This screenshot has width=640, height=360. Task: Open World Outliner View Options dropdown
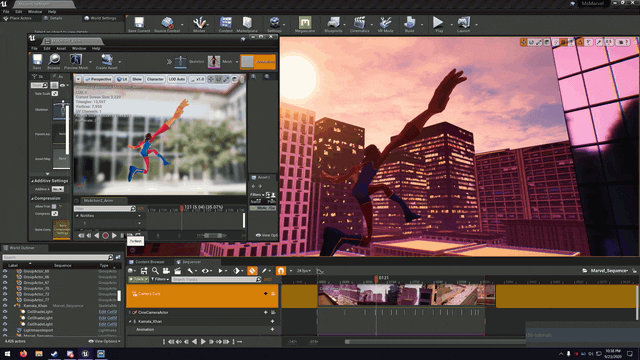coord(104,341)
